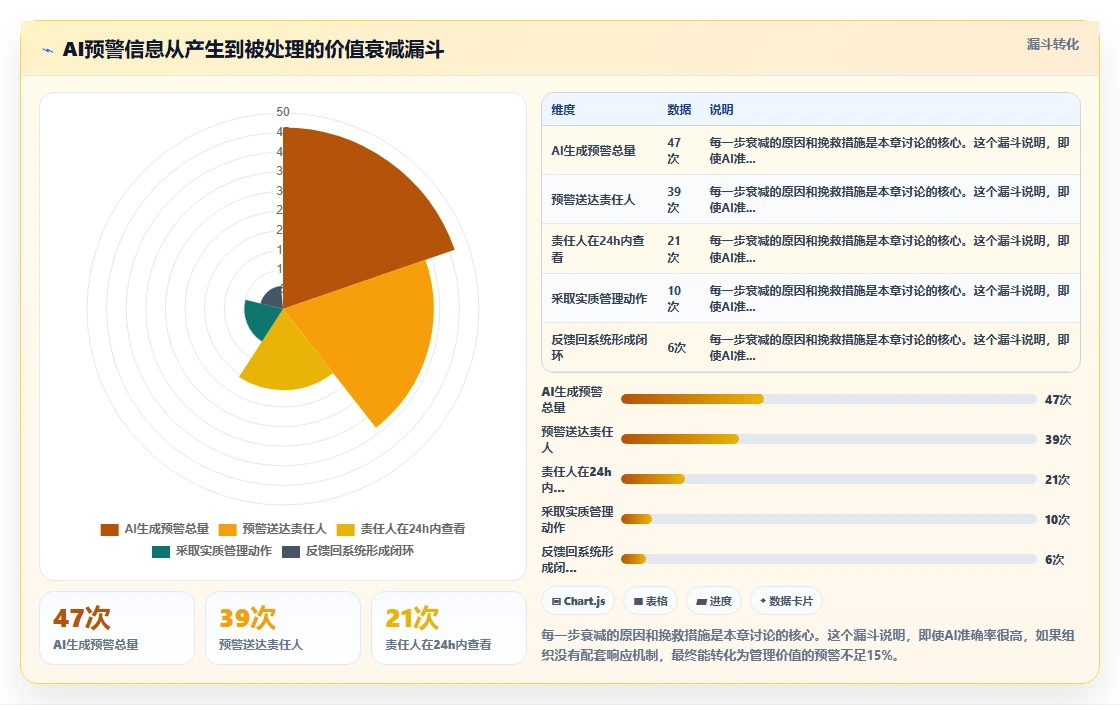
Task: Toggle the 责任人在24h内查看 legend swatch
Action: tap(346, 529)
